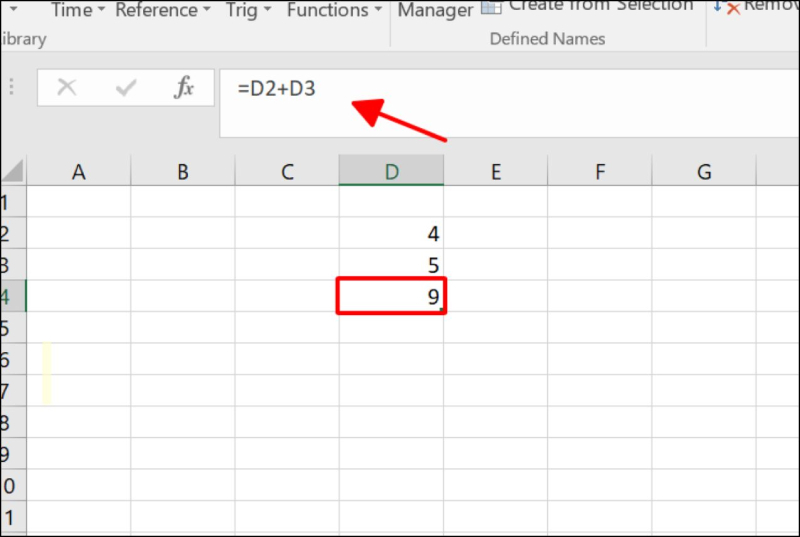Select cell D4 containing 9
The height and width of the screenshot is (537, 800).
391,296
